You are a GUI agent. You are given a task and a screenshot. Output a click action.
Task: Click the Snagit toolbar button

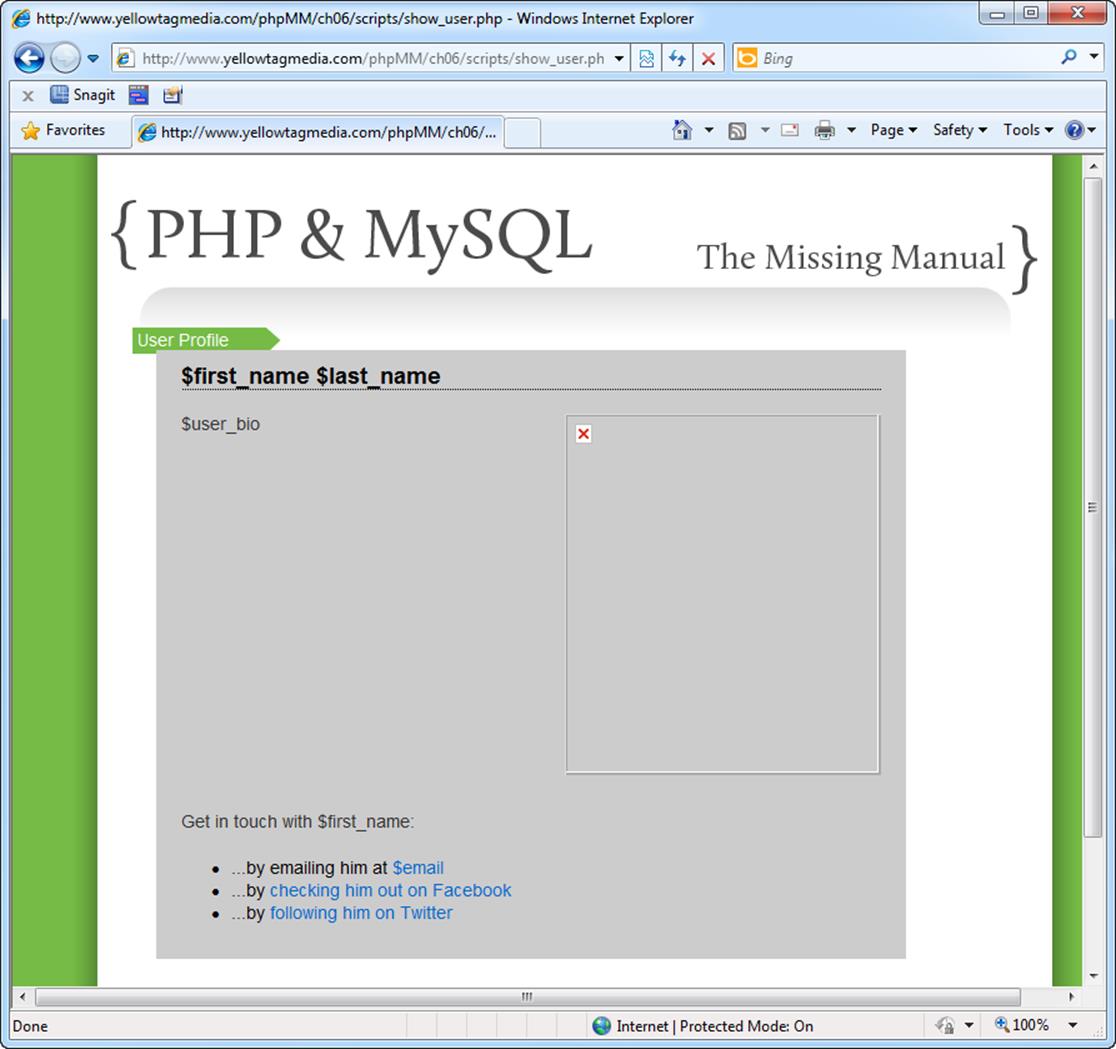click(83, 95)
